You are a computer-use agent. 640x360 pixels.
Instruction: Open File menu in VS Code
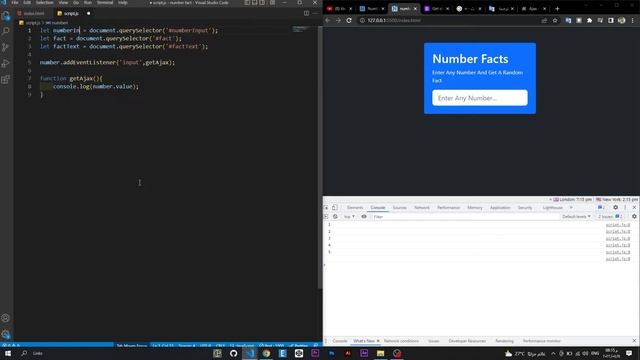pos(15,2)
